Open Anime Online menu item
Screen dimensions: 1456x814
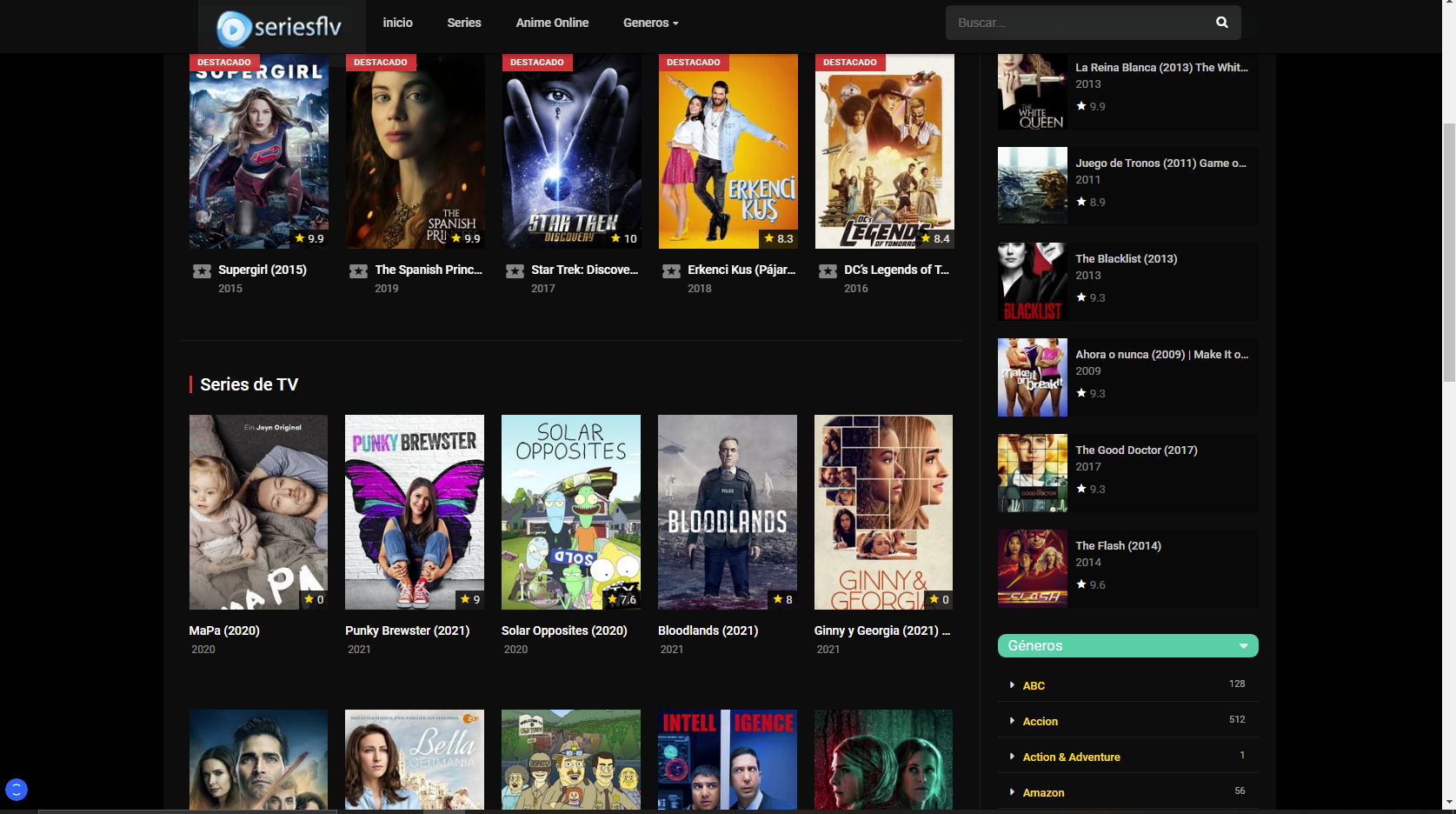click(x=552, y=23)
